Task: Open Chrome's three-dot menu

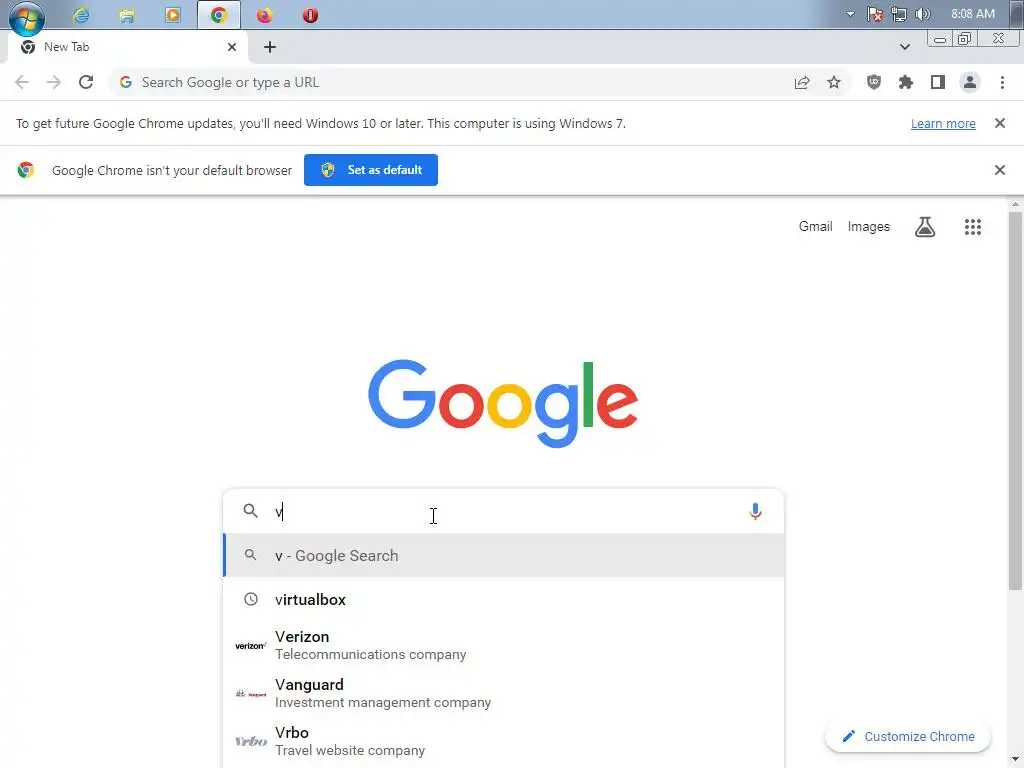Action: (x=1002, y=82)
